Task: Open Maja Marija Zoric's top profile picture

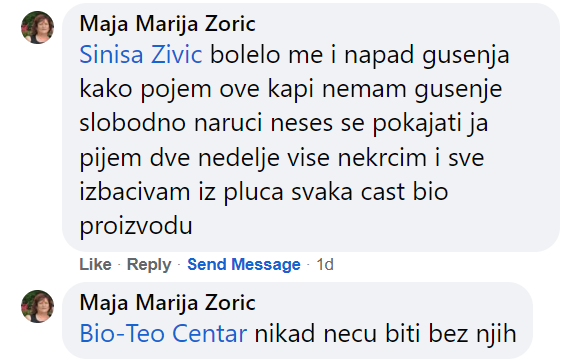Action: pyautogui.click(x=37, y=28)
